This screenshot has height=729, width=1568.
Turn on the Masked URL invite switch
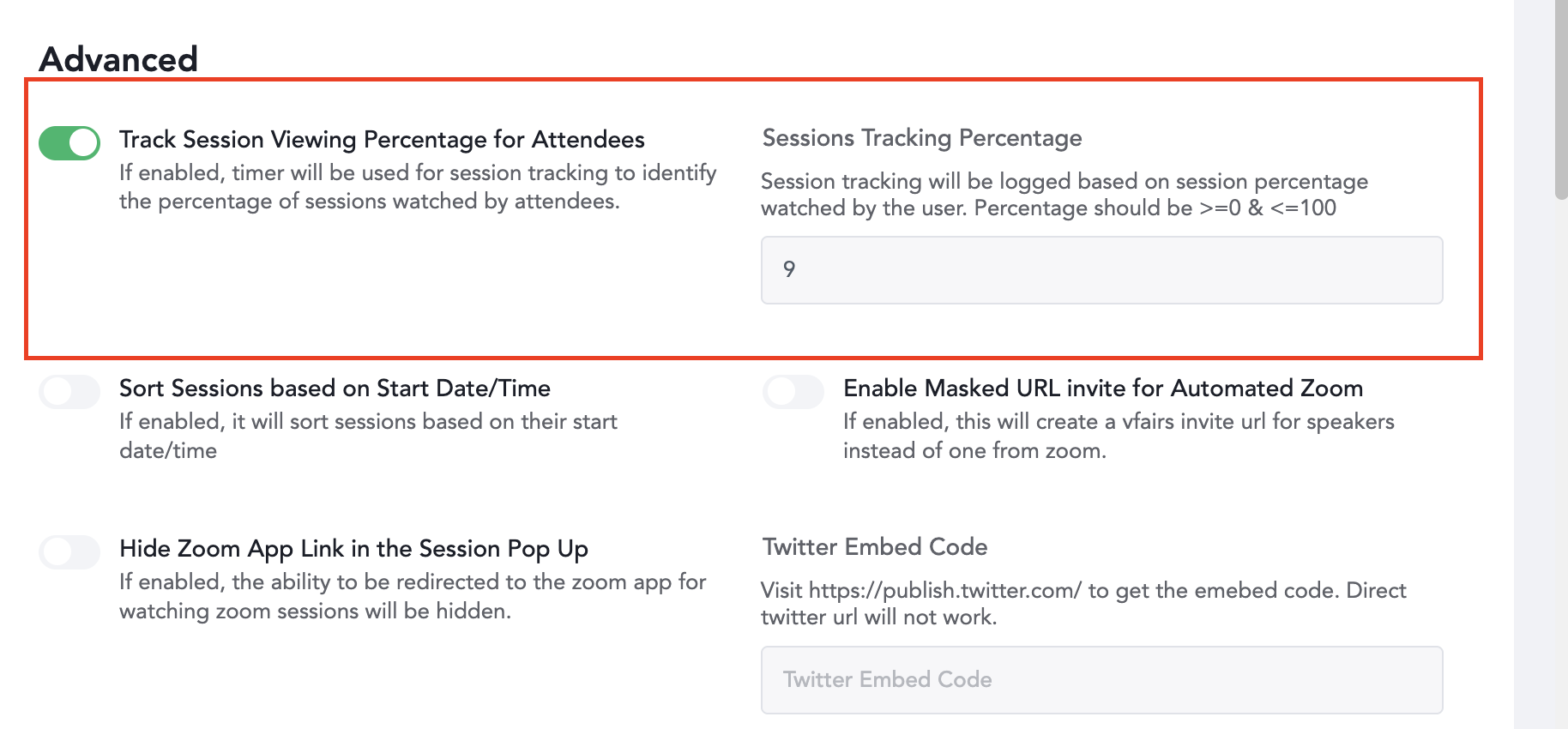click(793, 392)
